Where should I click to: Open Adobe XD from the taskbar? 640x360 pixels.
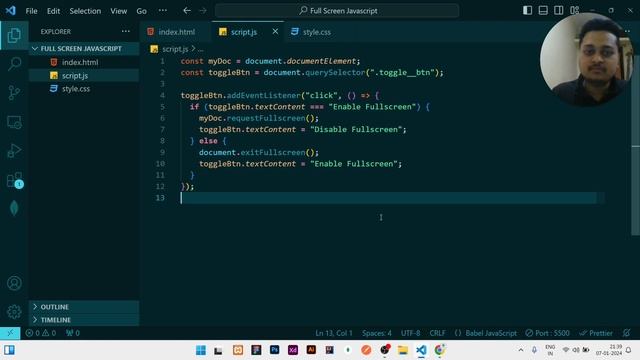(x=293, y=350)
